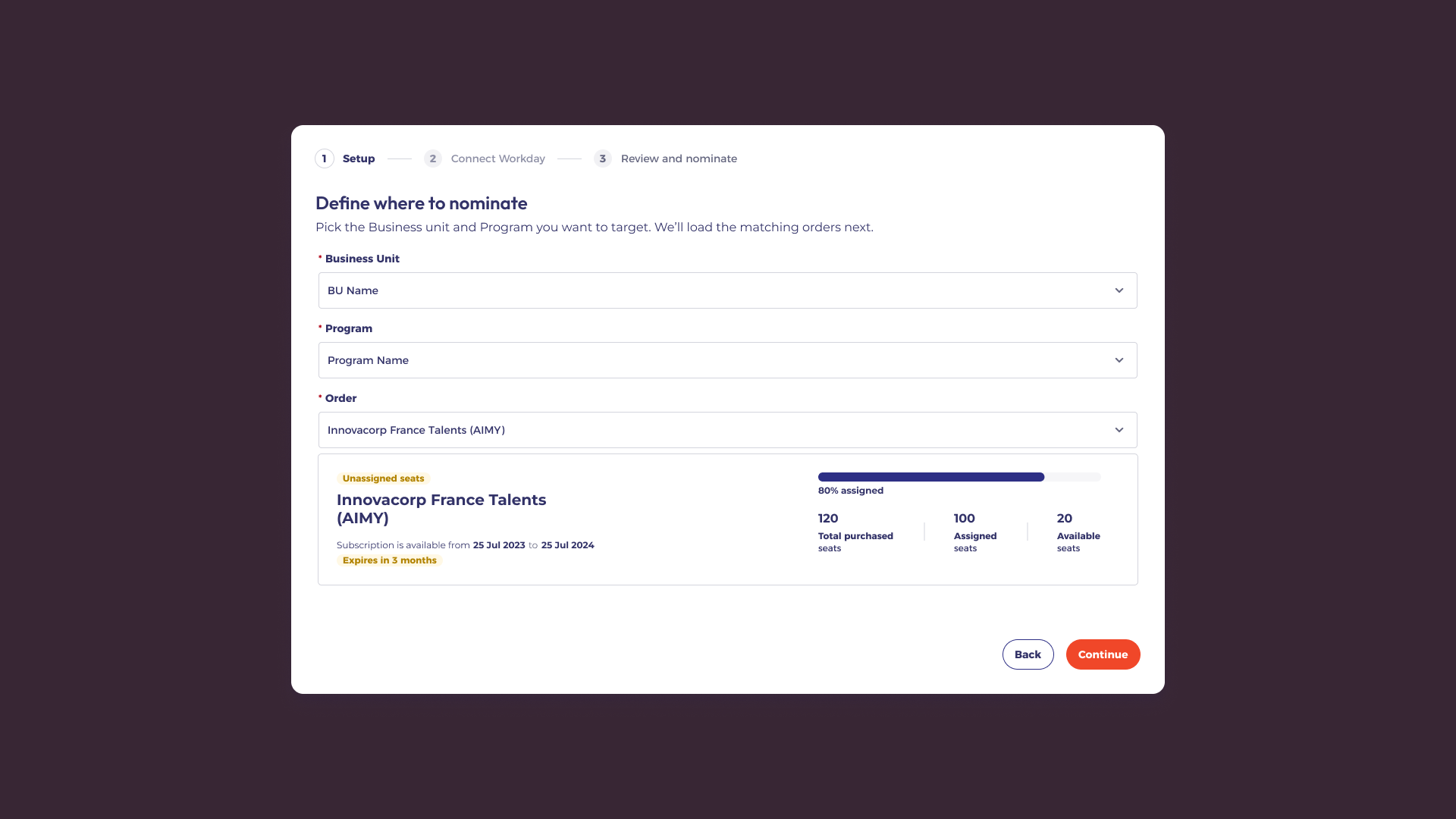Screen dimensions: 1456x819
Task: Select the Connect Workday step label
Action: (x=497, y=158)
